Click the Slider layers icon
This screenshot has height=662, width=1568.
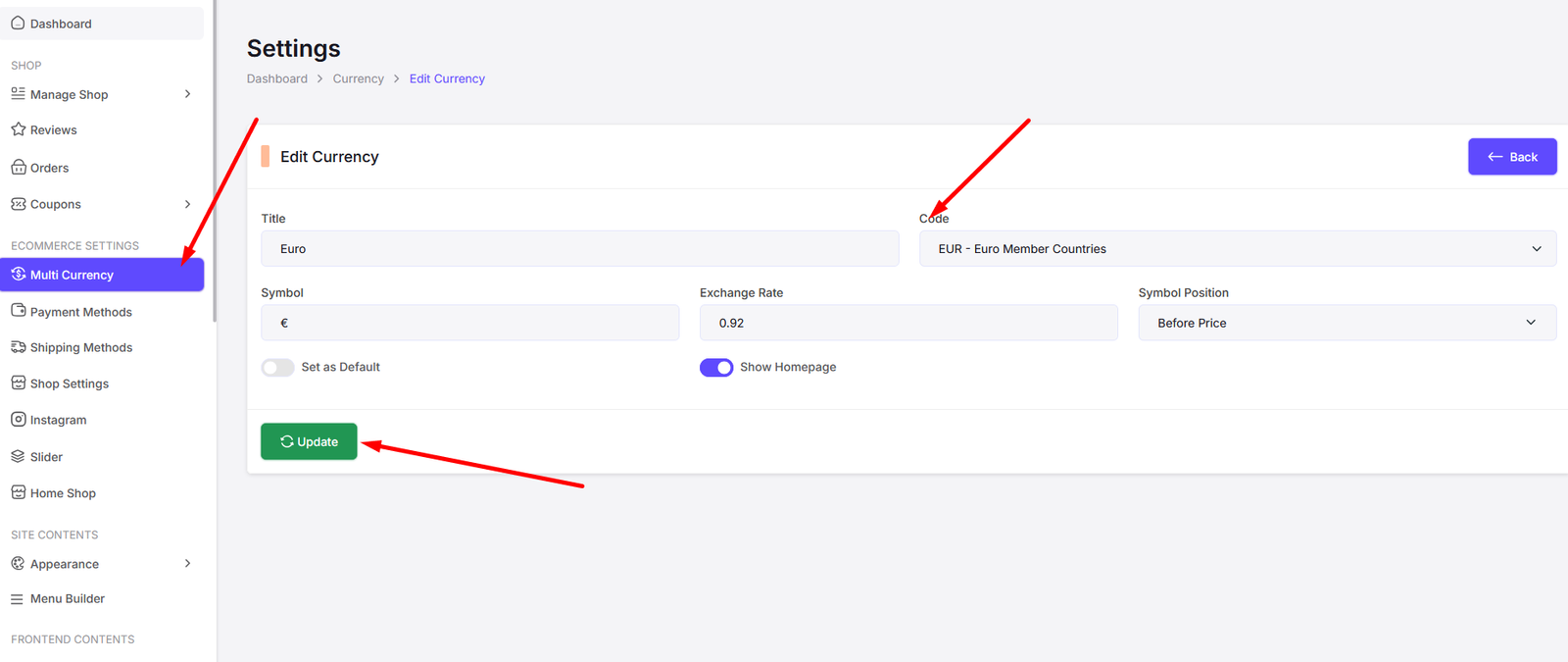point(18,457)
